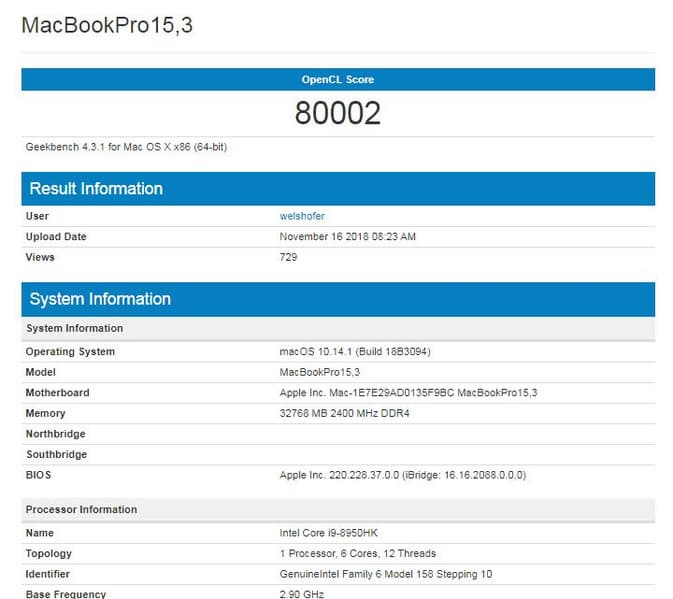Select the 2.90 GHz frequency value

tap(301, 594)
